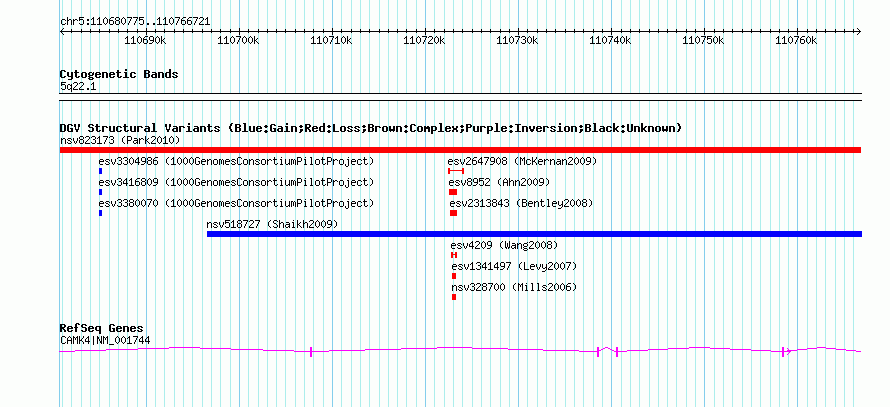This screenshot has width=890, height=407.
Task: Select the red block under esv2313843
Action: (x=454, y=213)
